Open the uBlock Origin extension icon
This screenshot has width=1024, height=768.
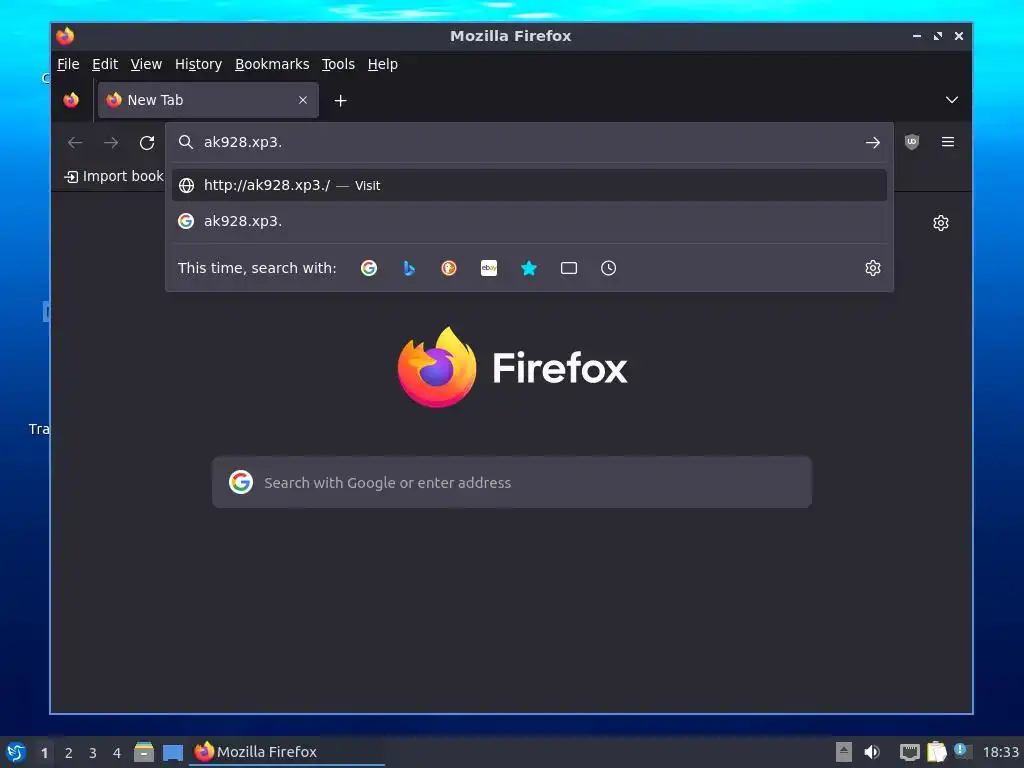[x=912, y=142]
